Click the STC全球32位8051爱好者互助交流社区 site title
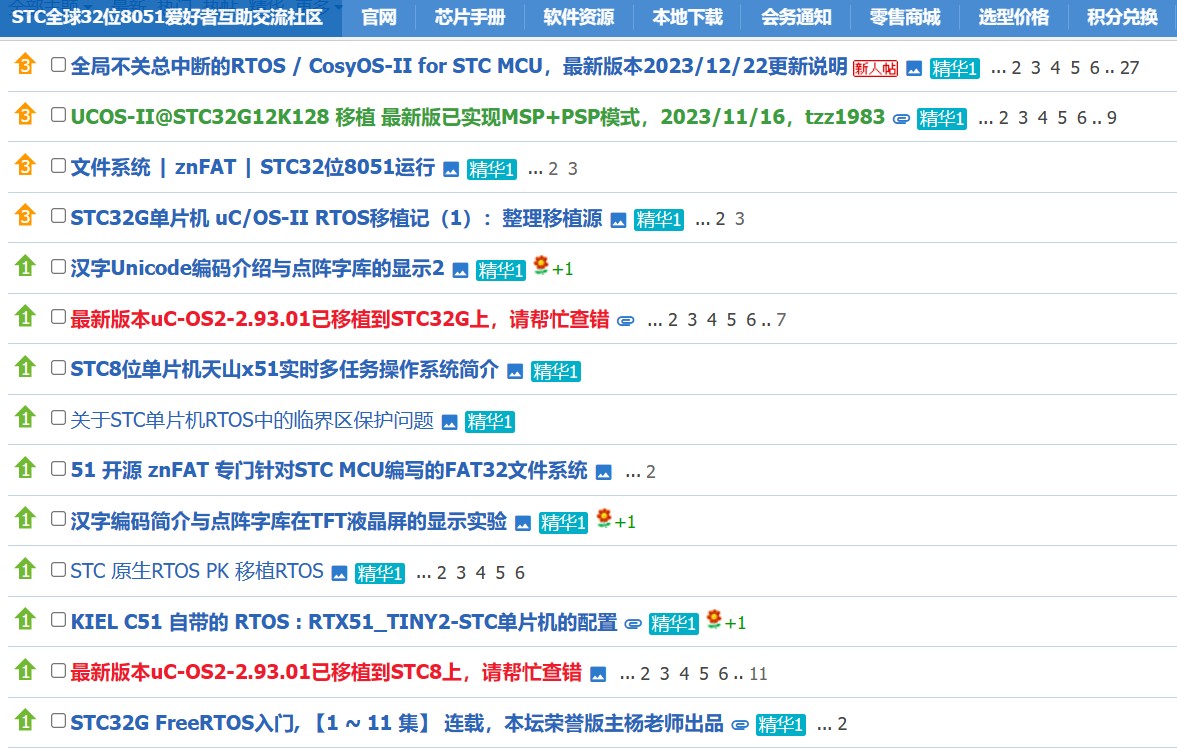The height and width of the screenshot is (748, 1177). (x=167, y=17)
